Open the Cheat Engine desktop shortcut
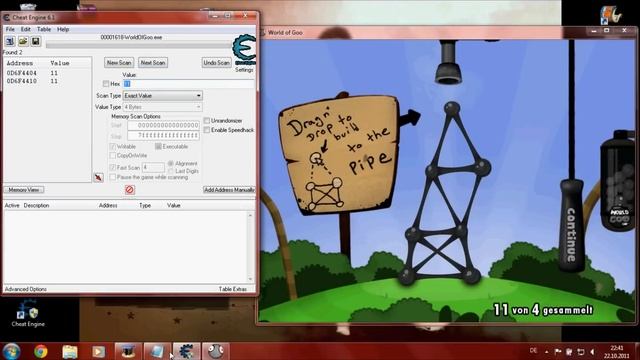Image resolution: width=640 pixels, height=360 pixels. [x=28, y=314]
